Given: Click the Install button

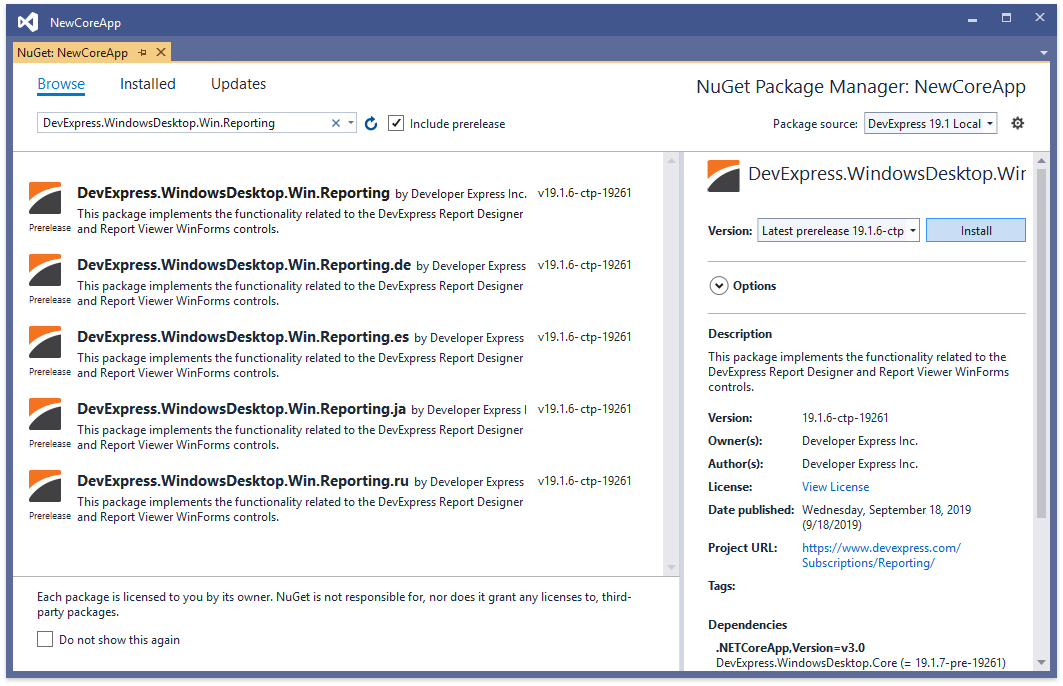Looking at the screenshot, I should (x=975, y=231).
